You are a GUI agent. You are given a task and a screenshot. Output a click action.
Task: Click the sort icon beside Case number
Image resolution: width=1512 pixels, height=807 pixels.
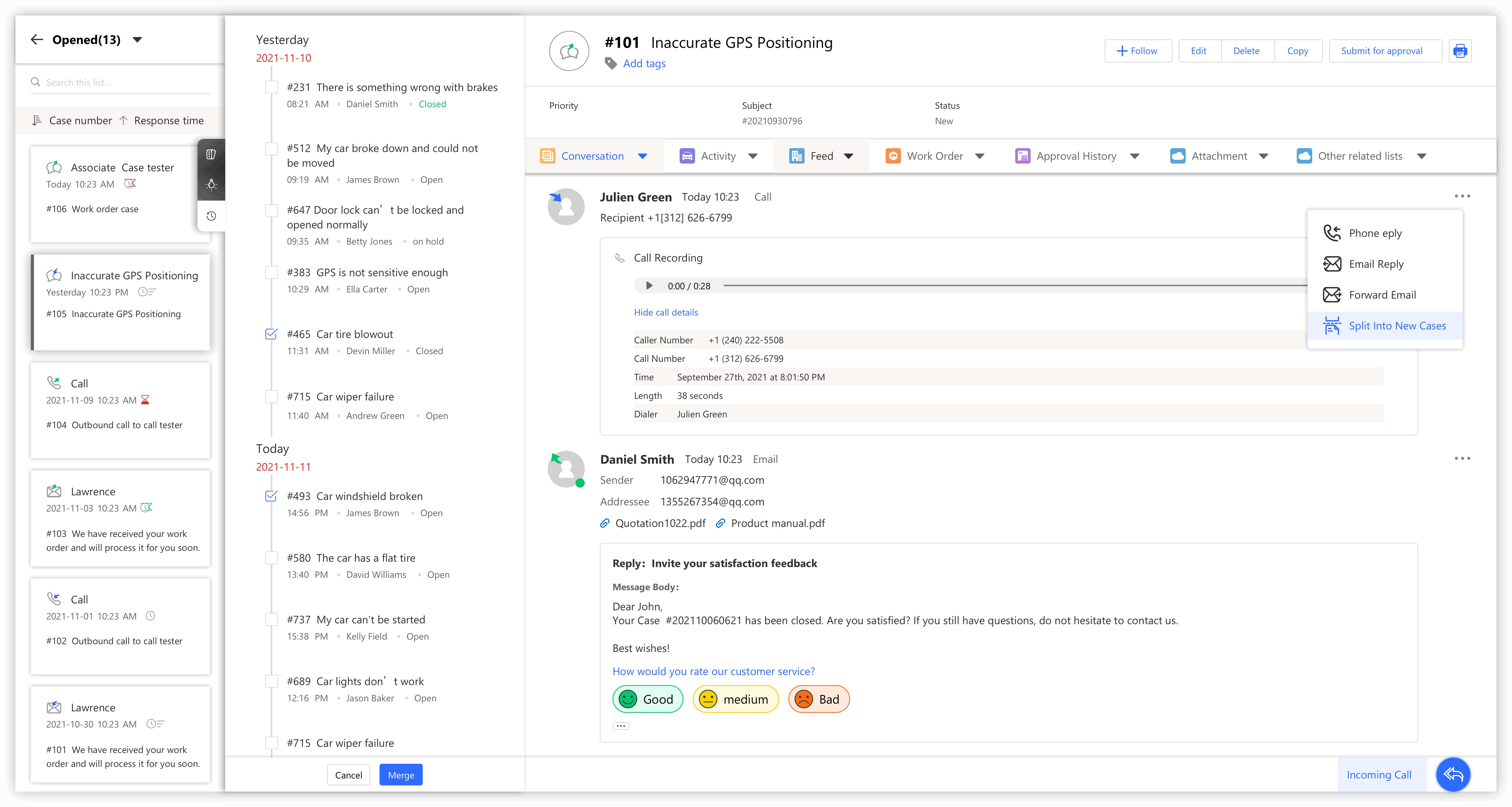(37, 120)
